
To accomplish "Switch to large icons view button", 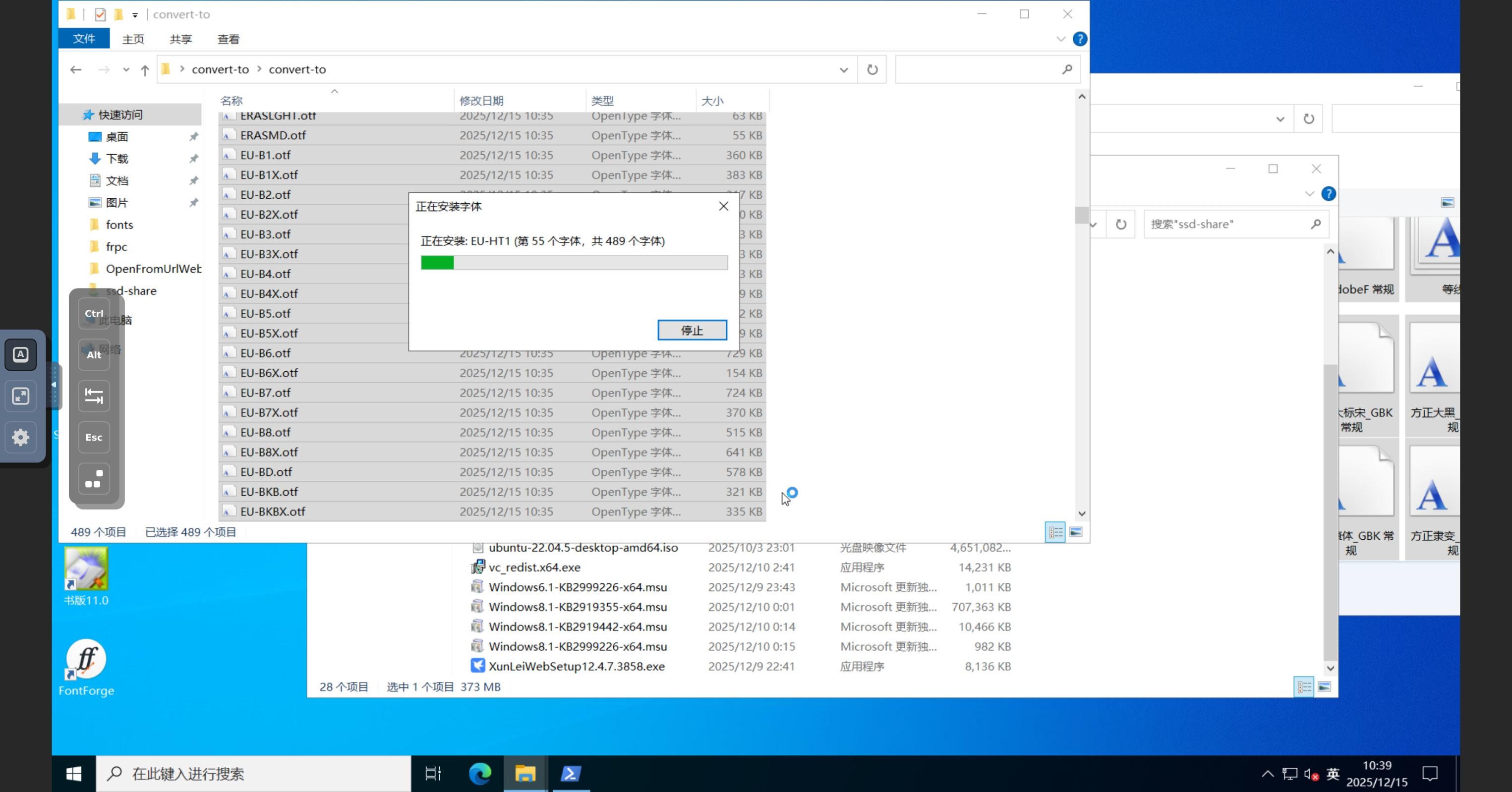I will point(1076,532).
